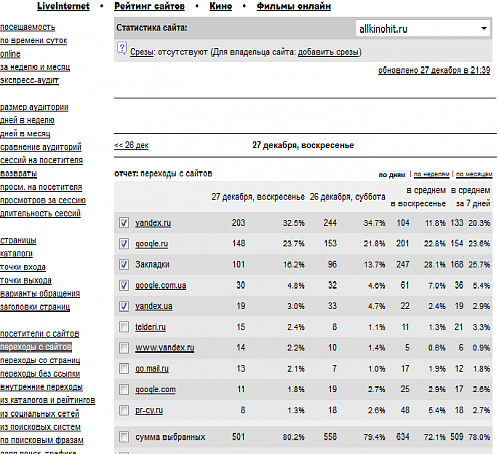
Task: Check the pr-cy.ru row checkbox
Action: pos(124,410)
